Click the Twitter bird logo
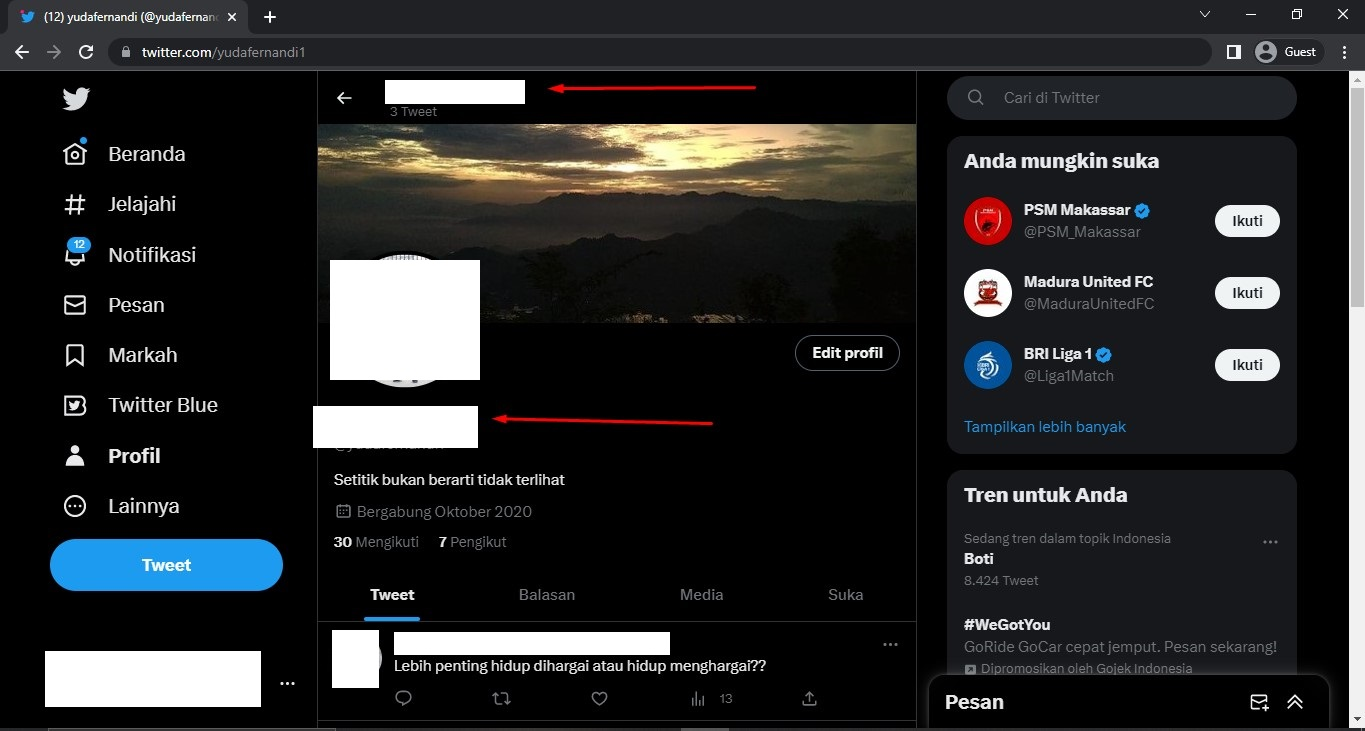This screenshot has height=731, width=1365. [76, 98]
